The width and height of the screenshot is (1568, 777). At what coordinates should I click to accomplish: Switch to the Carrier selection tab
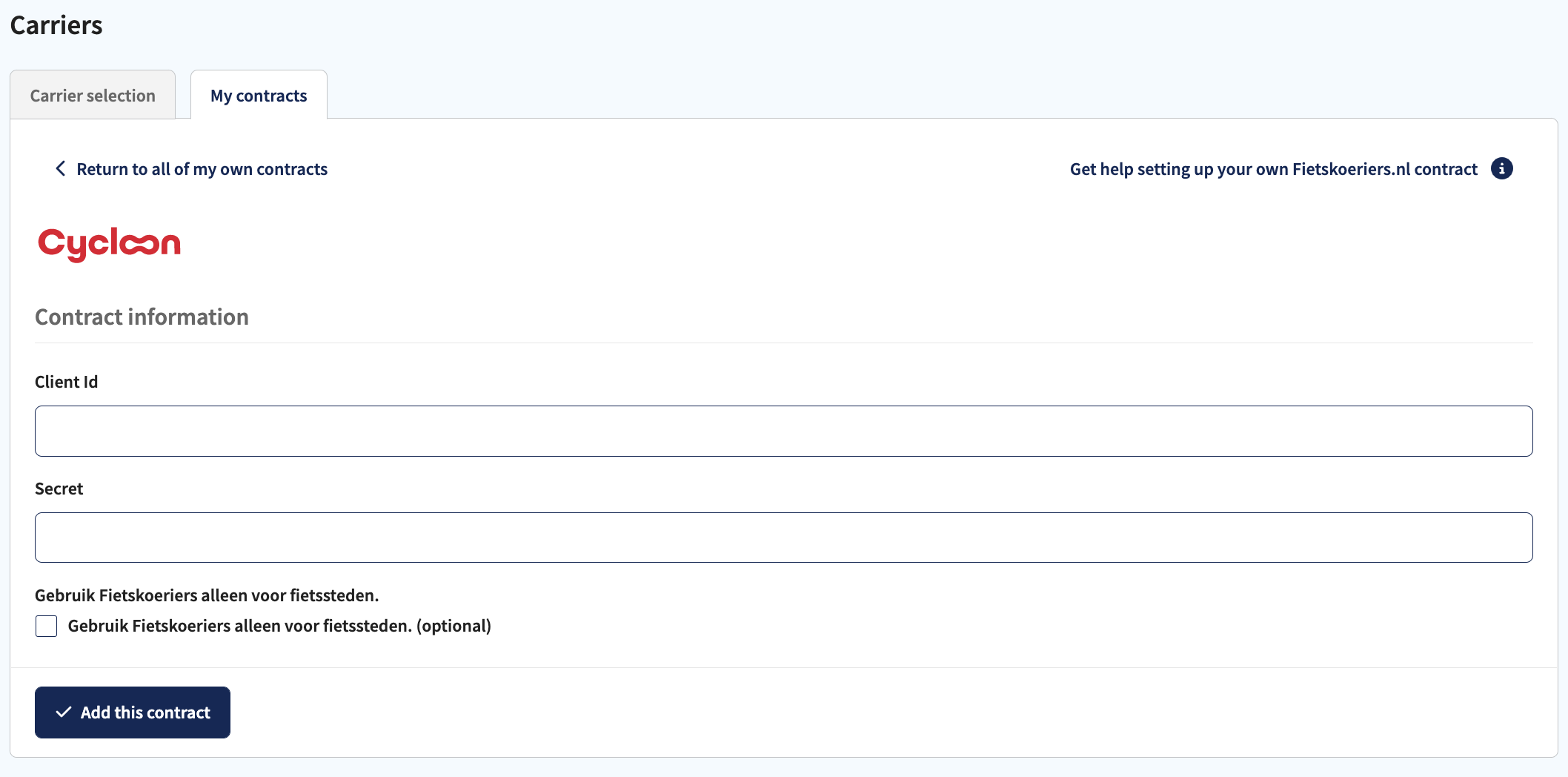click(93, 95)
